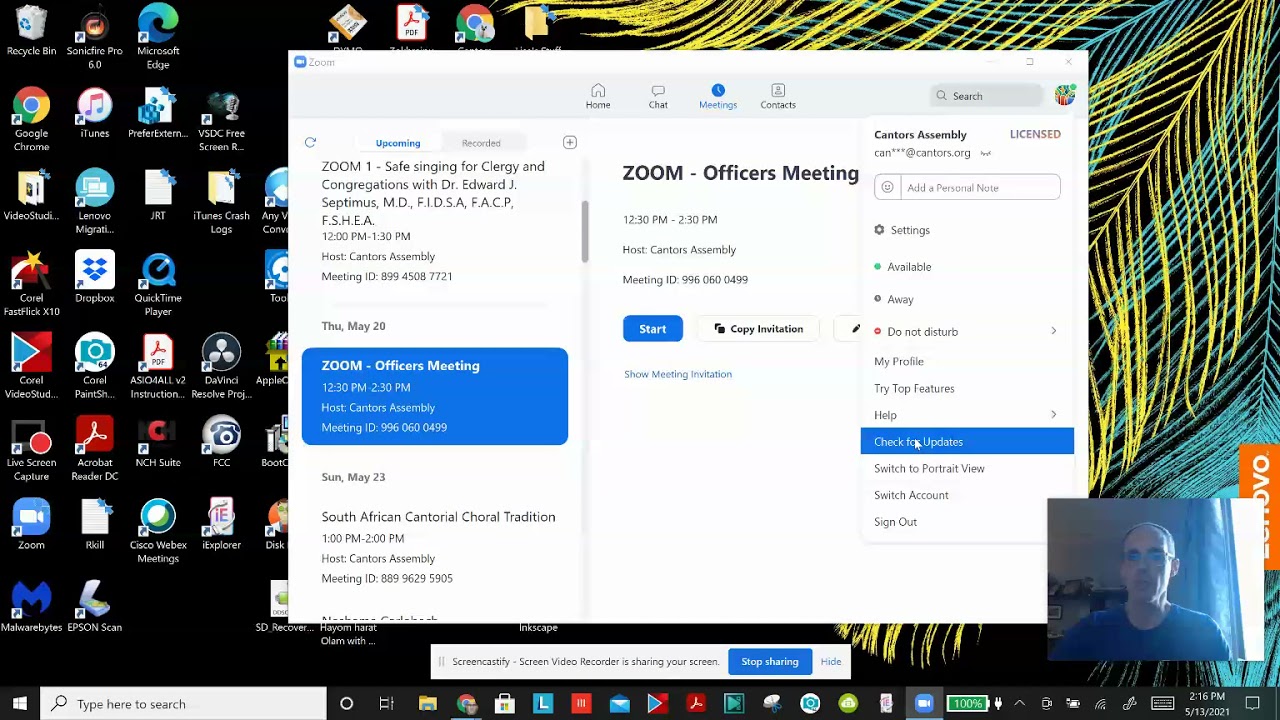The height and width of the screenshot is (720, 1280).
Task: Select the Meetings tab in Zoom
Action: pyautogui.click(x=718, y=96)
